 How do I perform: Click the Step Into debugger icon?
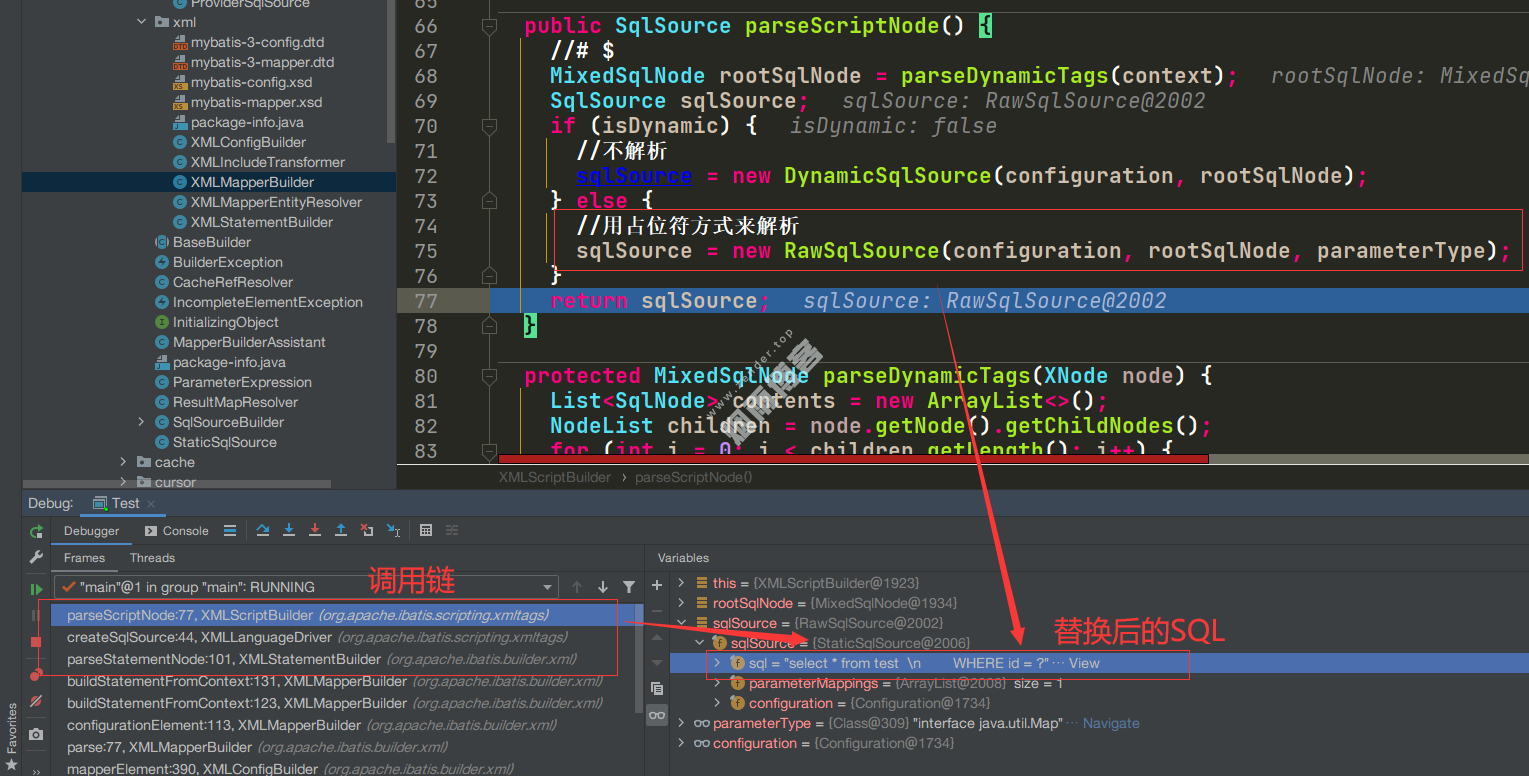(x=289, y=530)
